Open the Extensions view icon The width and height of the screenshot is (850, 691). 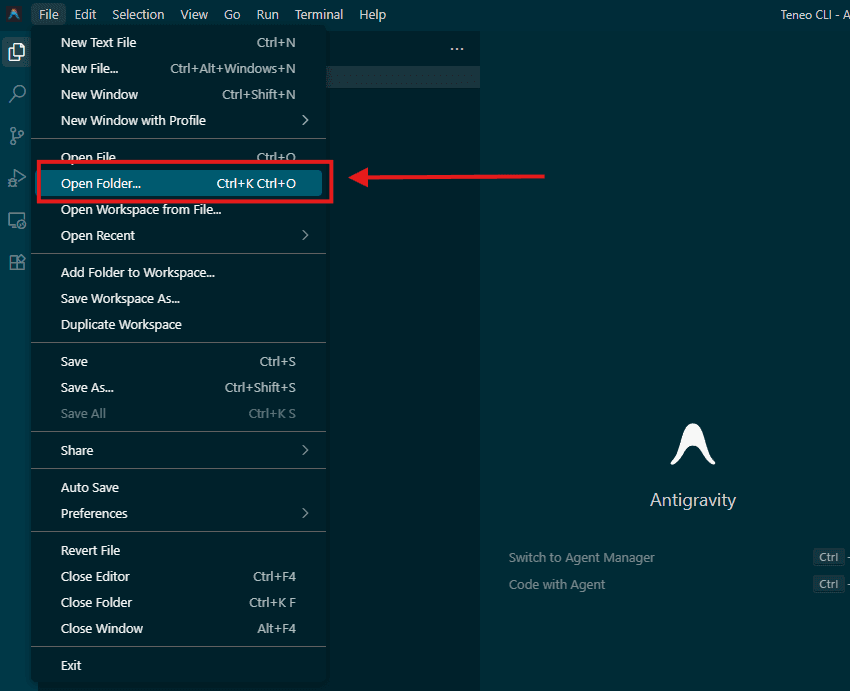17,263
